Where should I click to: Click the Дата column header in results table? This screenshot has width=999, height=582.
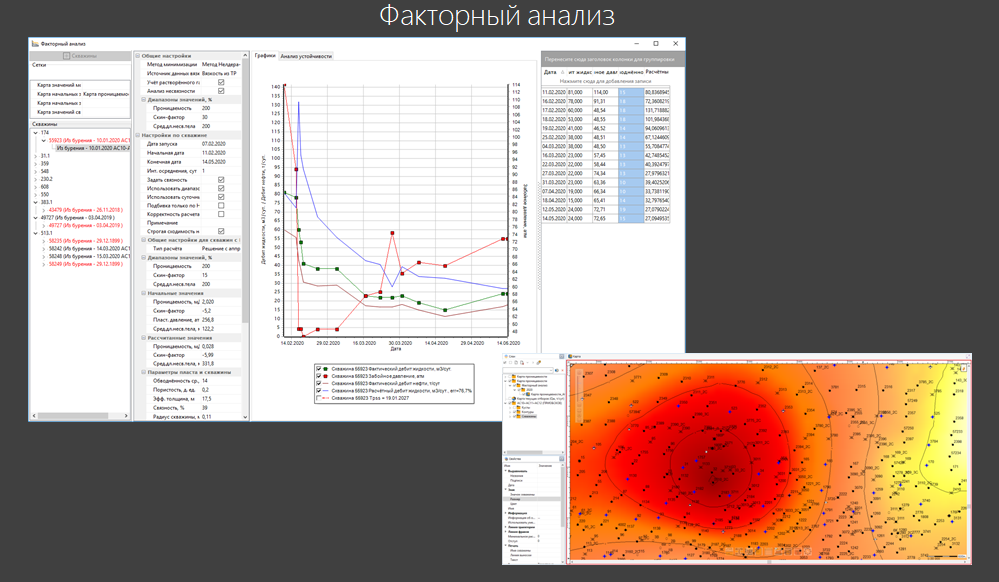[550, 73]
